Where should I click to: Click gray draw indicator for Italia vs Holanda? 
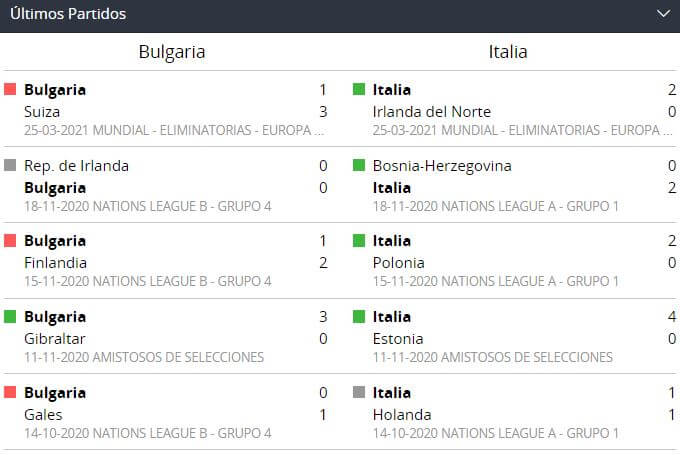point(359,393)
